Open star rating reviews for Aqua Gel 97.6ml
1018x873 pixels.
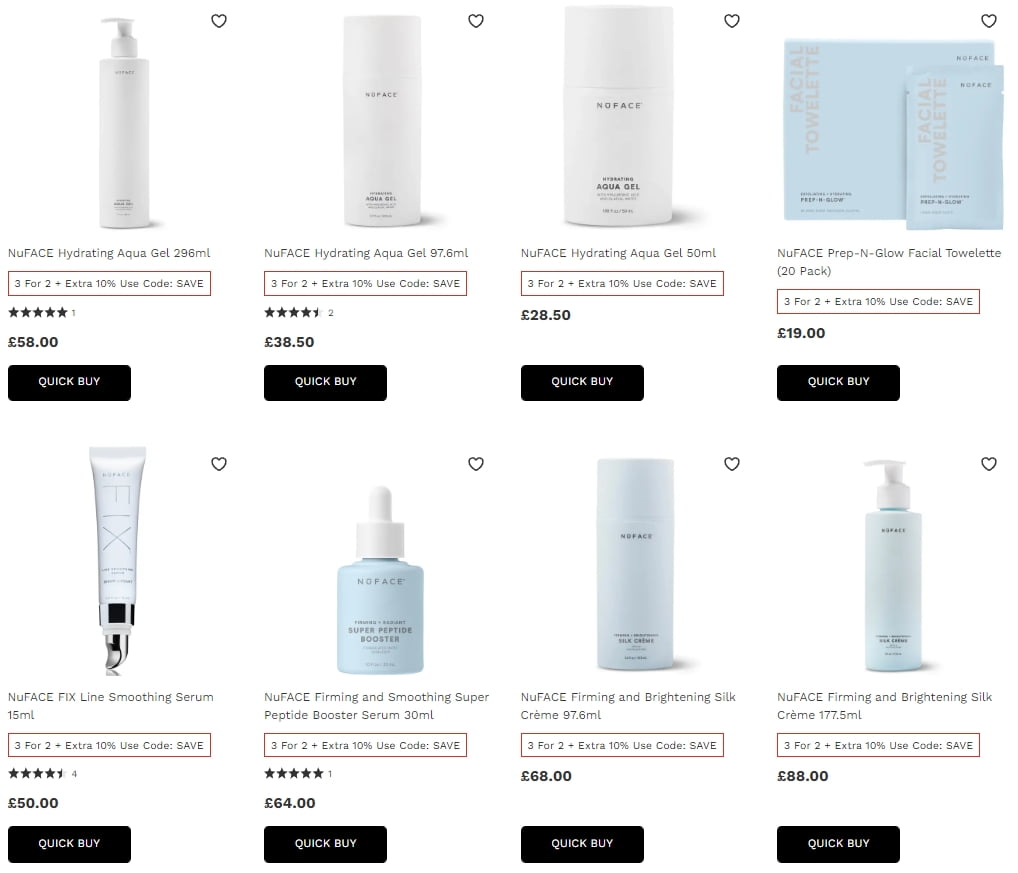(299, 313)
